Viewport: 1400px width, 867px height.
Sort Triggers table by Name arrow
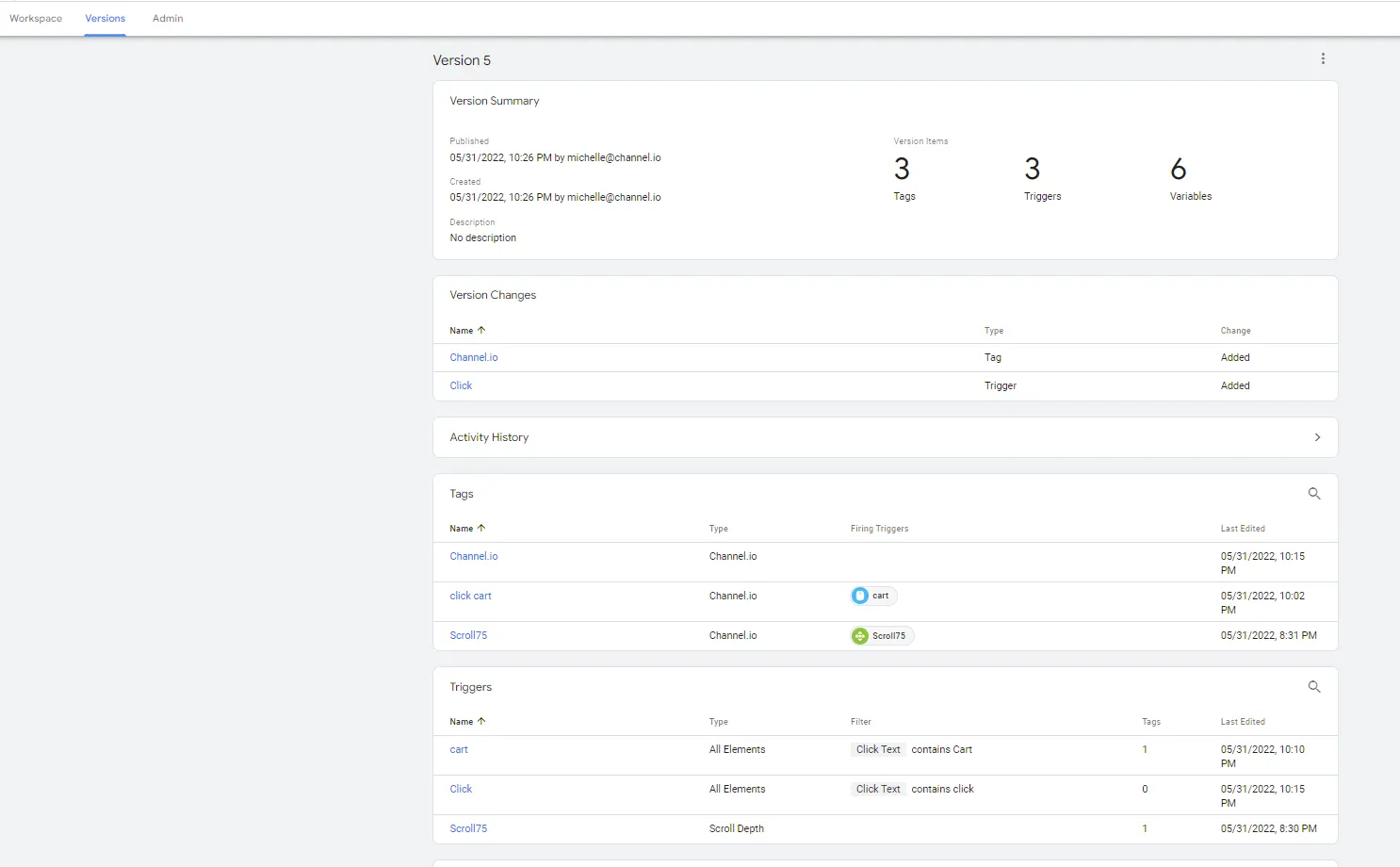pos(481,722)
